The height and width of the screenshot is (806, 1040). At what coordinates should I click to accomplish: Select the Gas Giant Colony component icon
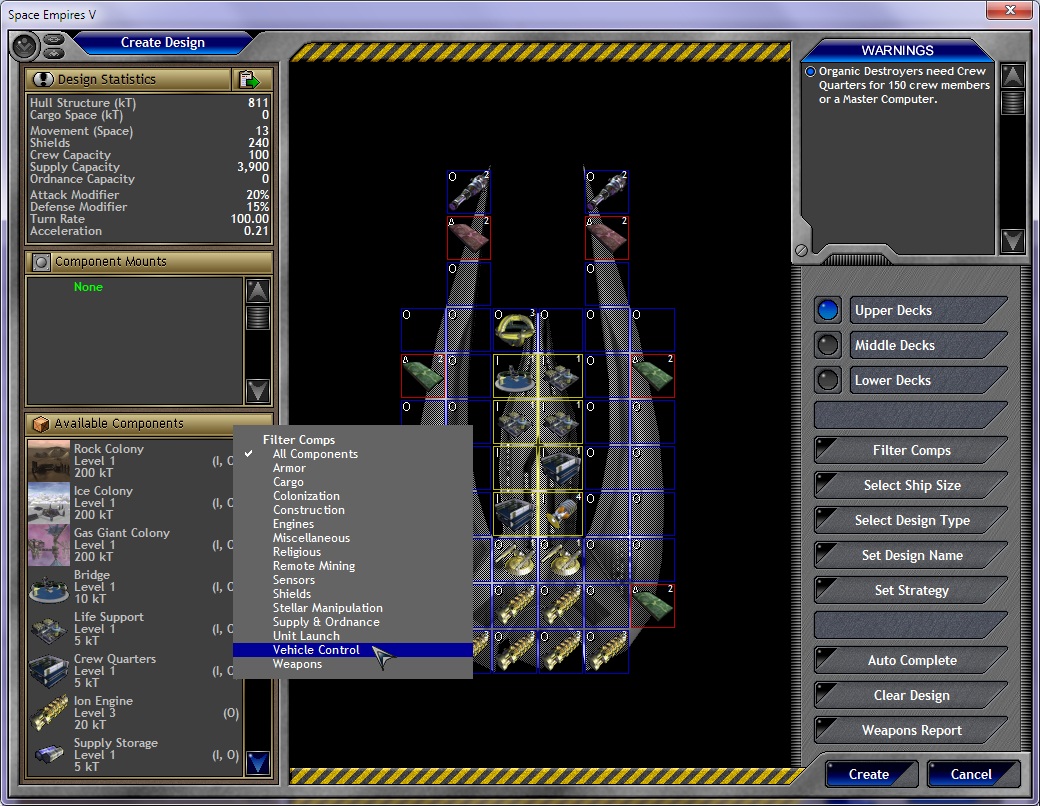click(x=48, y=545)
